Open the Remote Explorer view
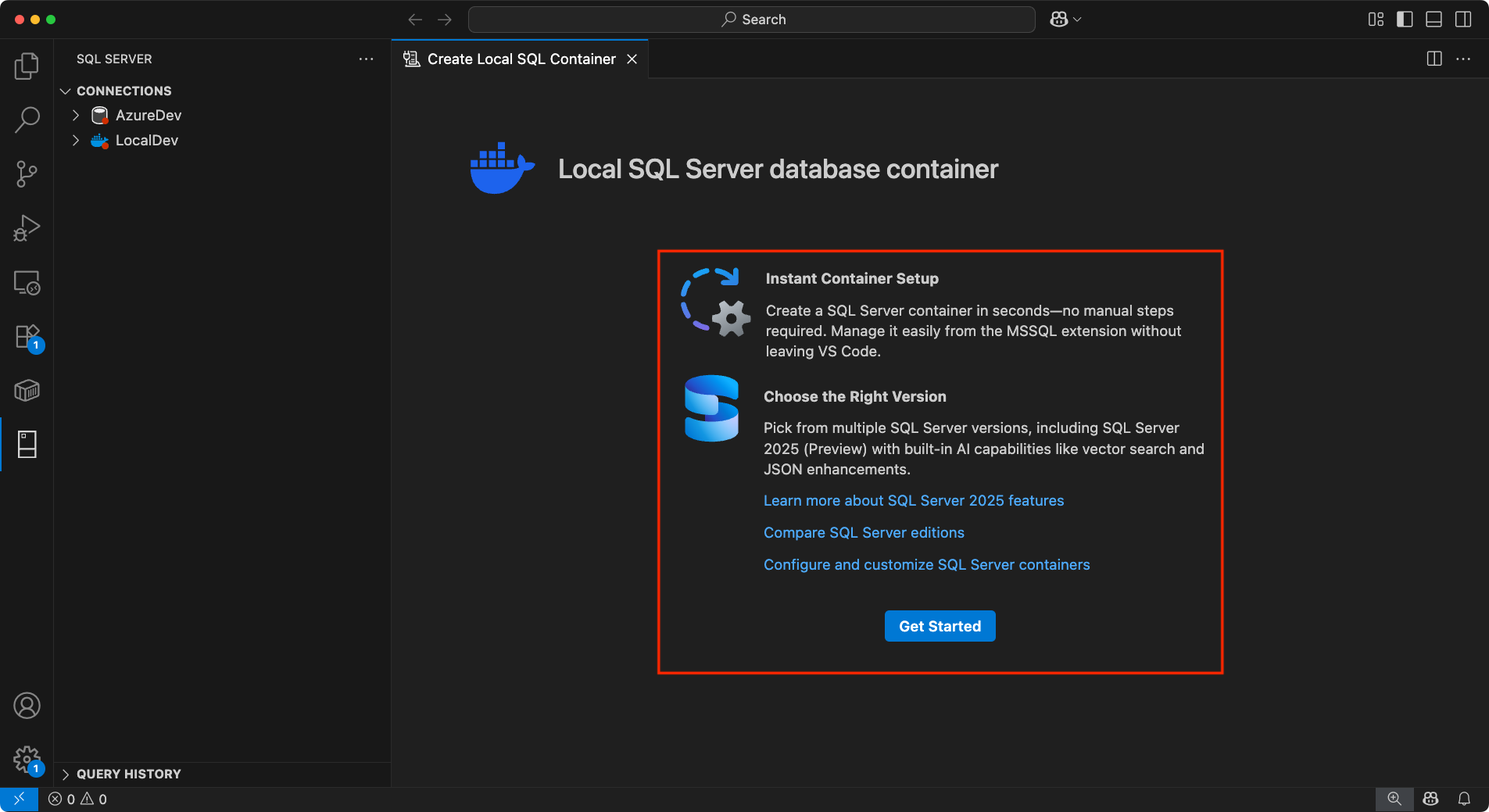Viewport: 1489px width, 812px height. tap(27, 283)
